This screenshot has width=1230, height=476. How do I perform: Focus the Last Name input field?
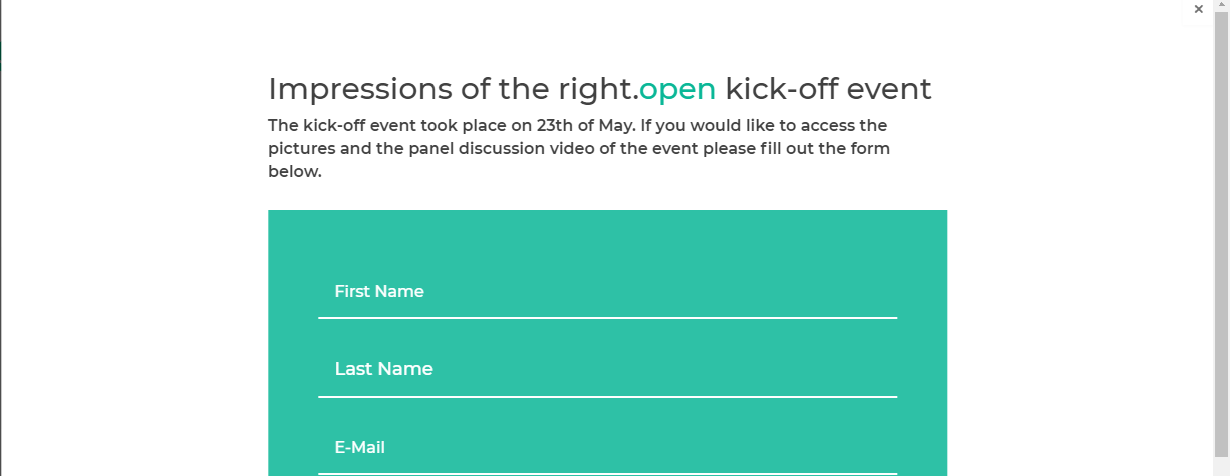[x=607, y=369]
